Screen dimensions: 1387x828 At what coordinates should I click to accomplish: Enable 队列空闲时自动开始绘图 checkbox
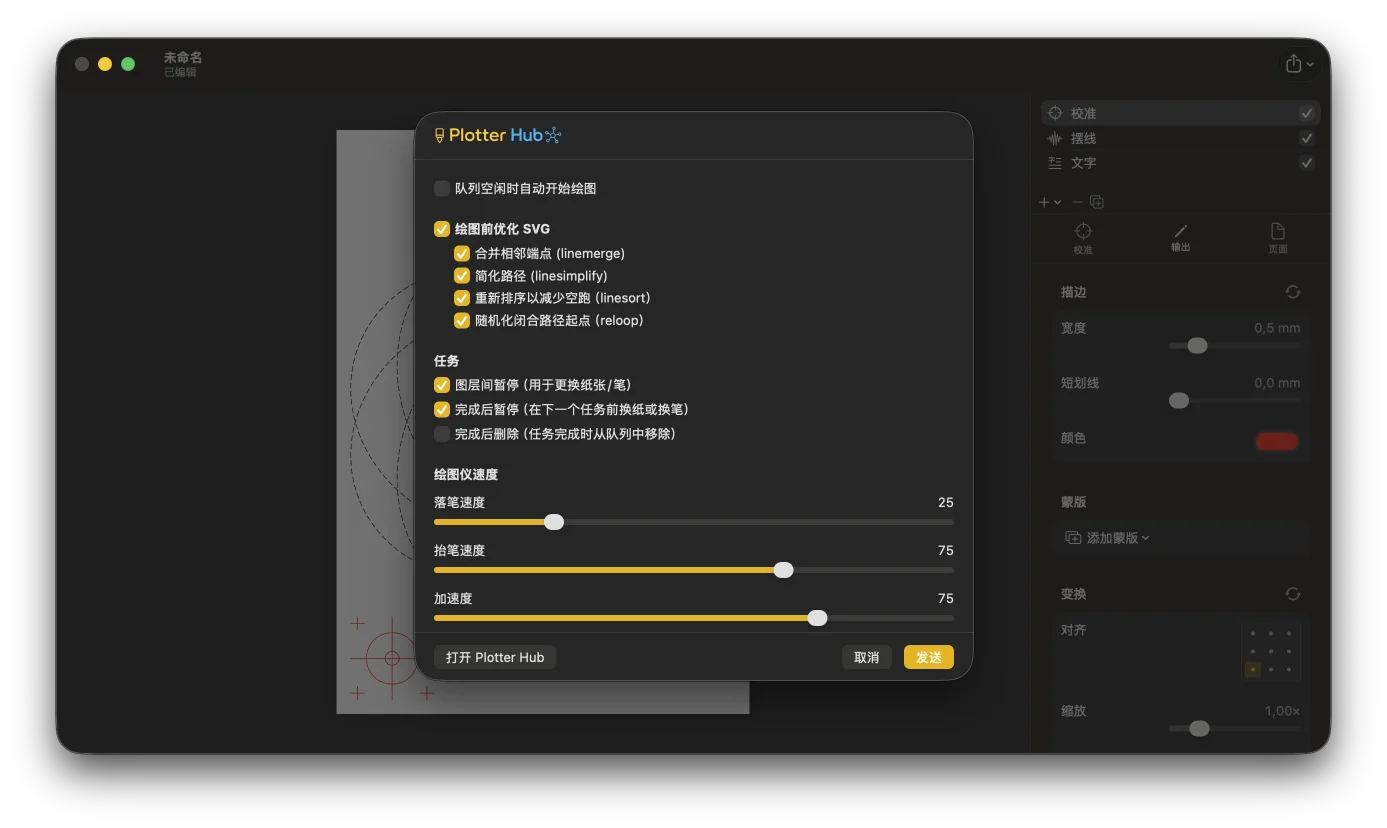pyautogui.click(x=442, y=188)
